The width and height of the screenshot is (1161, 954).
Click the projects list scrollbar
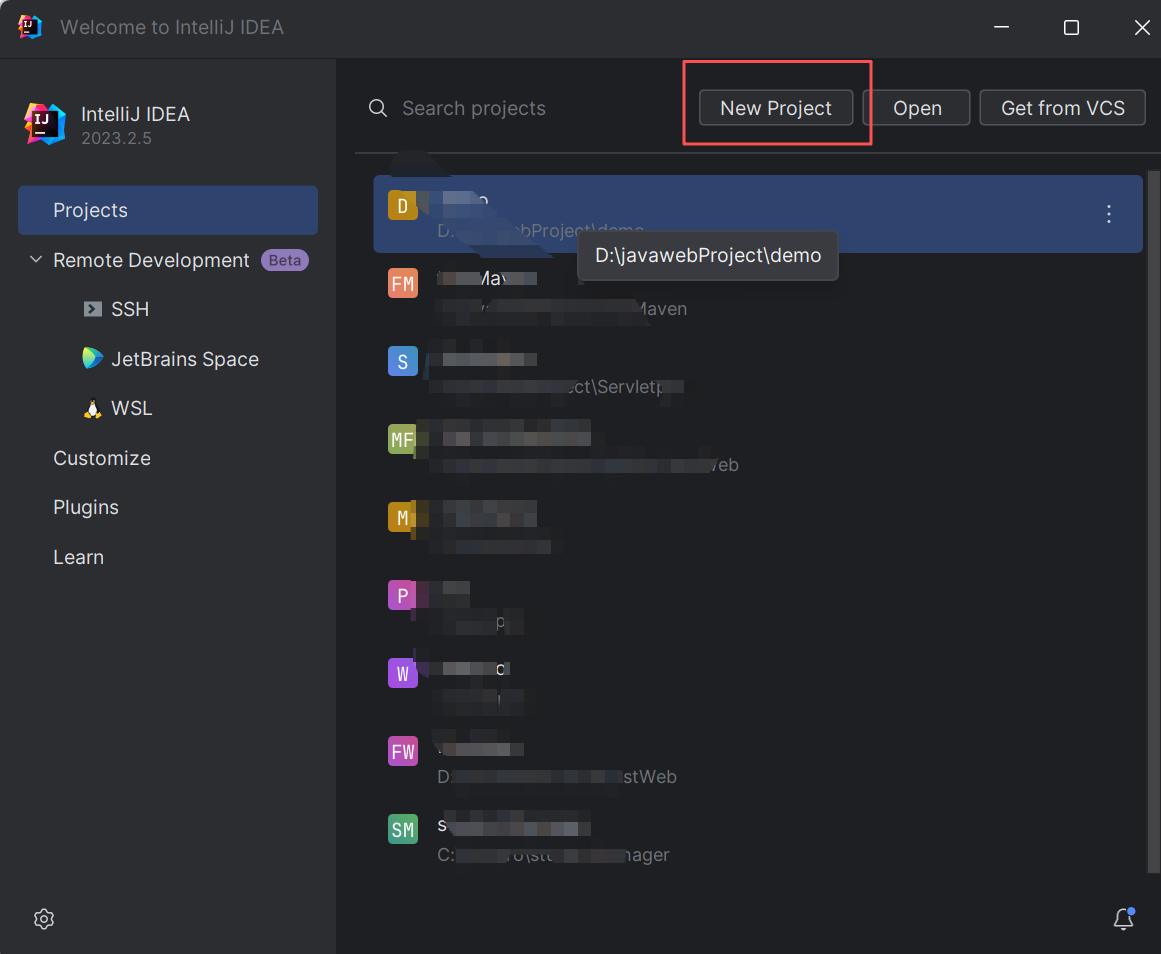(1153, 521)
